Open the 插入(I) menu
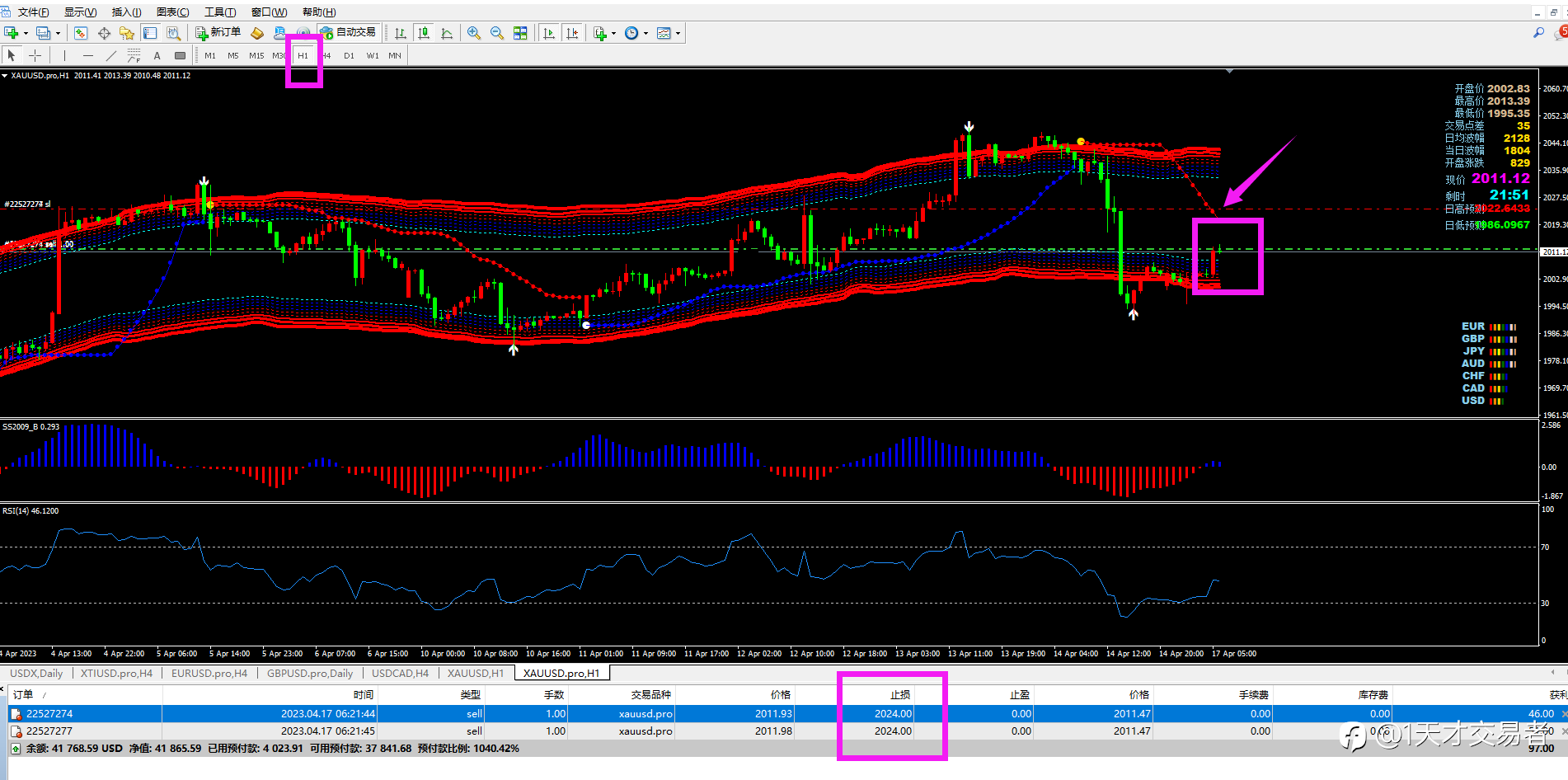The height and width of the screenshot is (780, 1568). coord(126,12)
